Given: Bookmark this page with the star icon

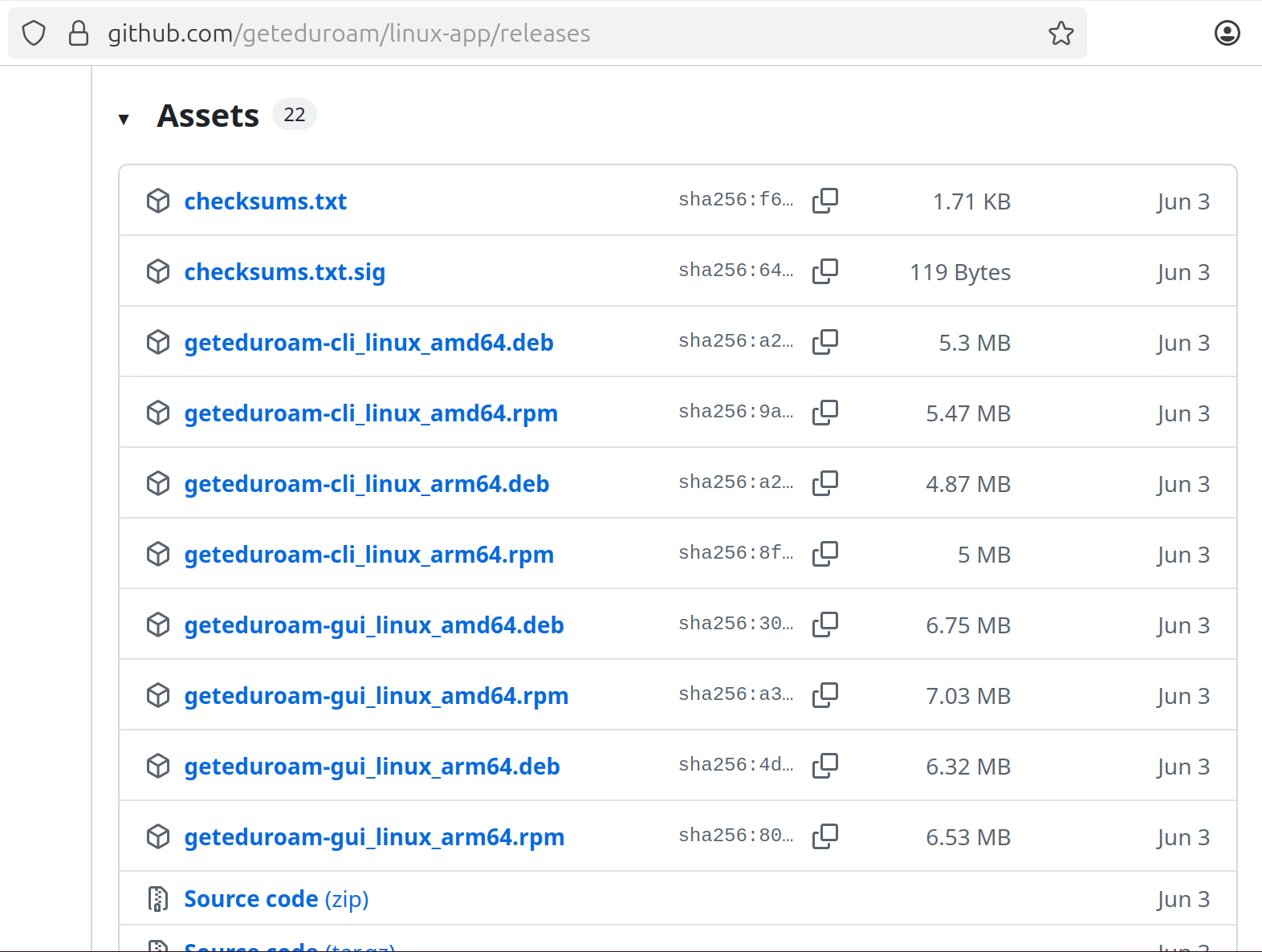Looking at the screenshot, I should tap(1060, 33).
